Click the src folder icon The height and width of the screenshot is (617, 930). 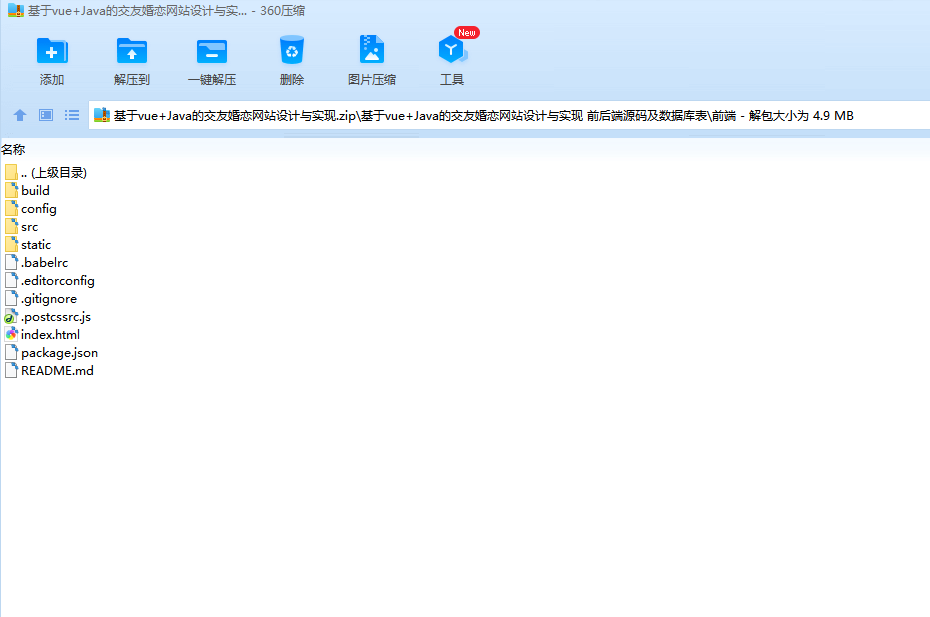[11, 226]
